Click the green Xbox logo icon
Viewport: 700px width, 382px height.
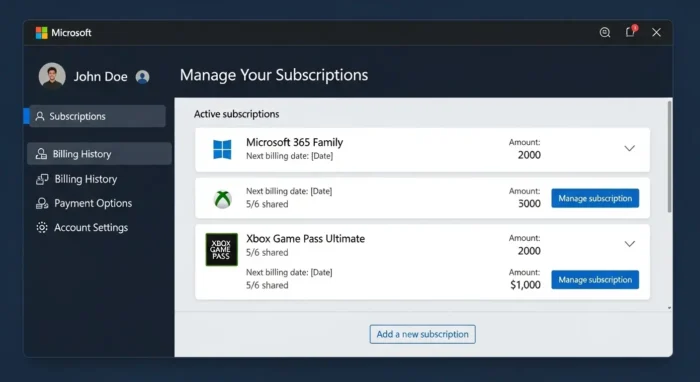pos(222,199)
